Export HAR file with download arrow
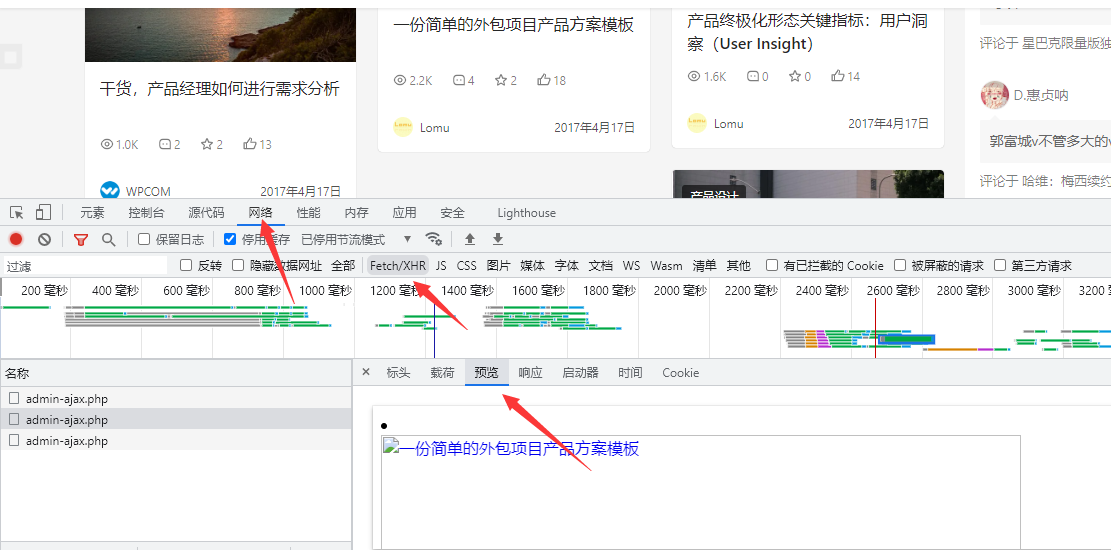1111x550 pixels. click(498, 239)
